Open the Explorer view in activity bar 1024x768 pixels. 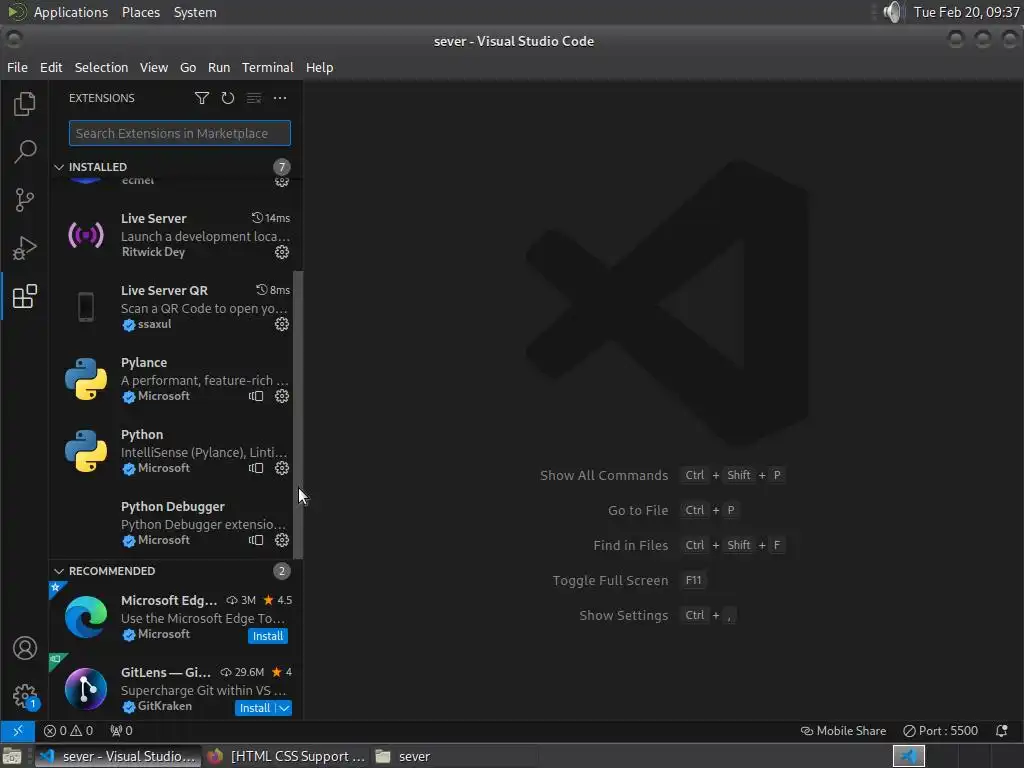[x=25, y=104]
